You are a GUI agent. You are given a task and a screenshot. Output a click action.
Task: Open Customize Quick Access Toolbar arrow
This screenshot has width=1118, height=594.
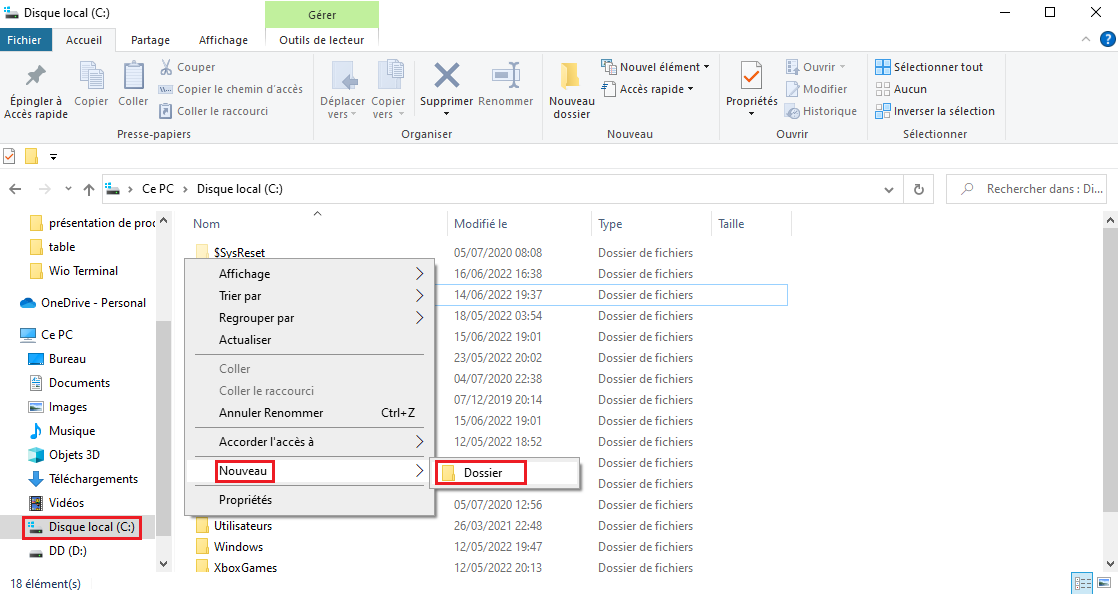(x=53, y=157)
